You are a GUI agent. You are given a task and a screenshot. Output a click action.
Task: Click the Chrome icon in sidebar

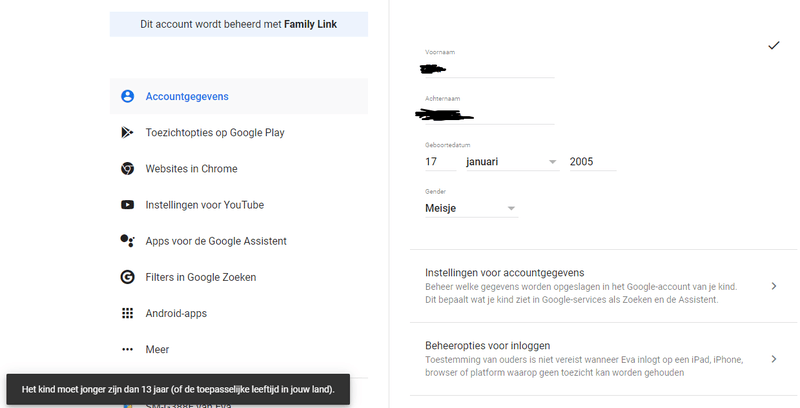click(127, 169)
